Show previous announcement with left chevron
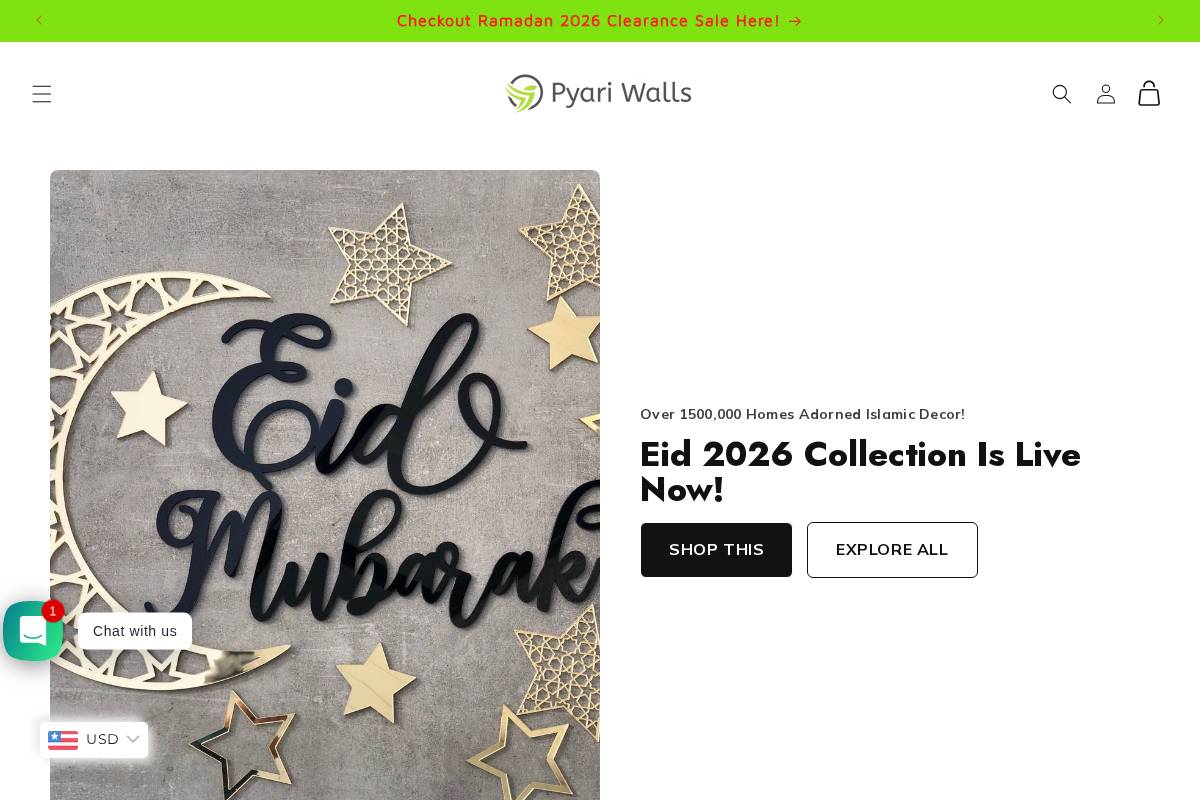The image size is (1200, 800). [x=39, y=20]
